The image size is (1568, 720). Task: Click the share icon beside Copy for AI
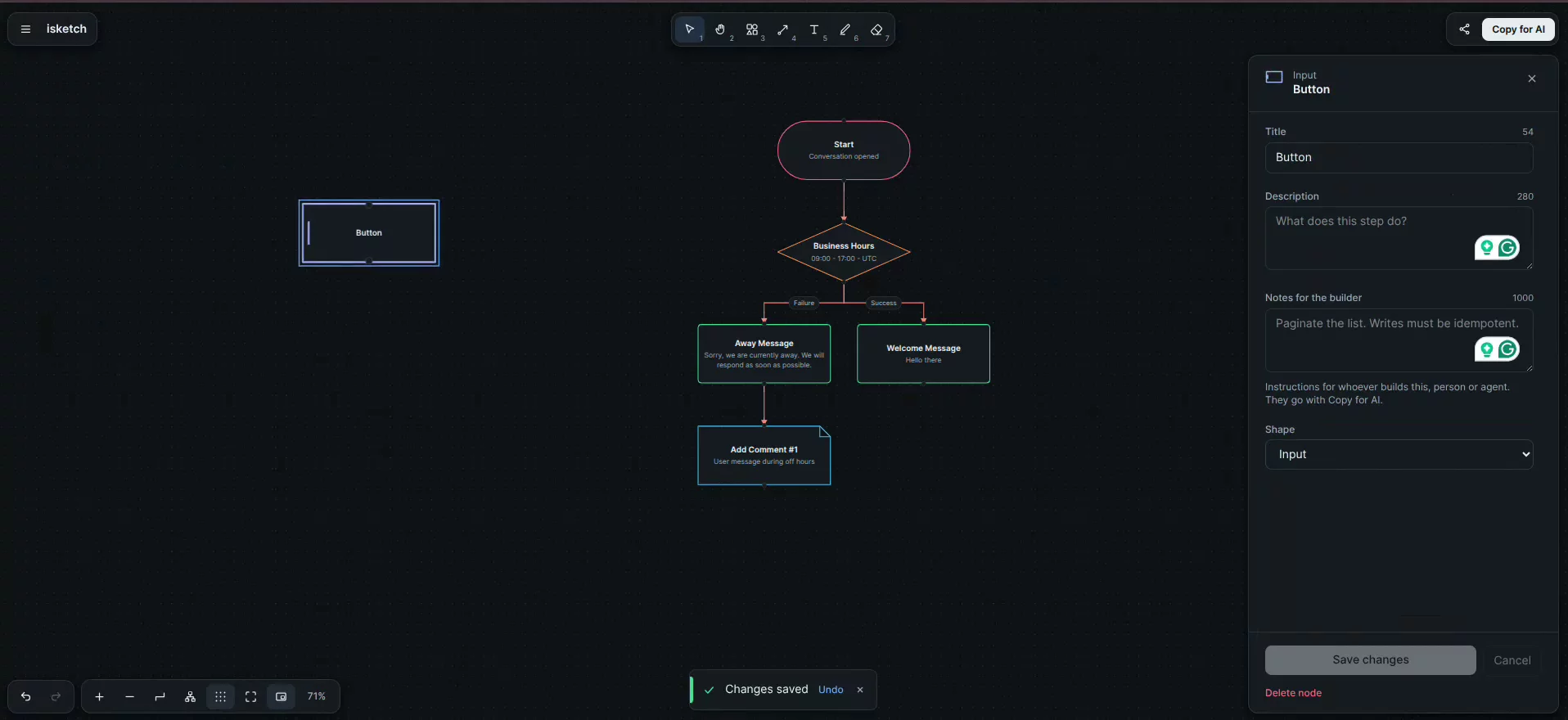tap(1464, 29)
